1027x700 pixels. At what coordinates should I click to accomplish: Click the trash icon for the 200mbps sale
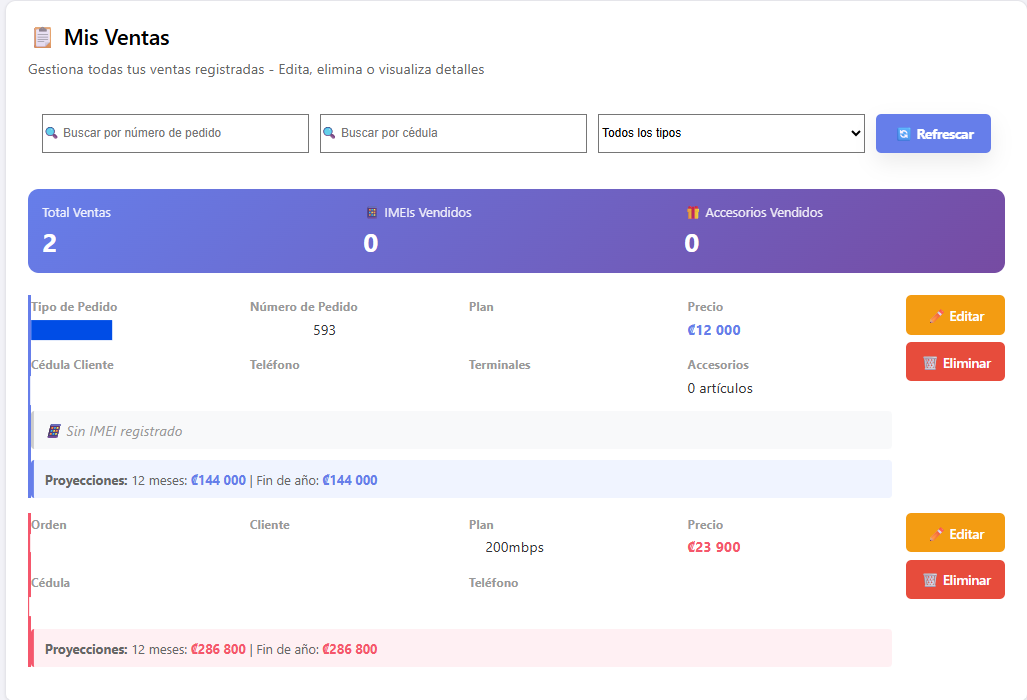point(930,580)
